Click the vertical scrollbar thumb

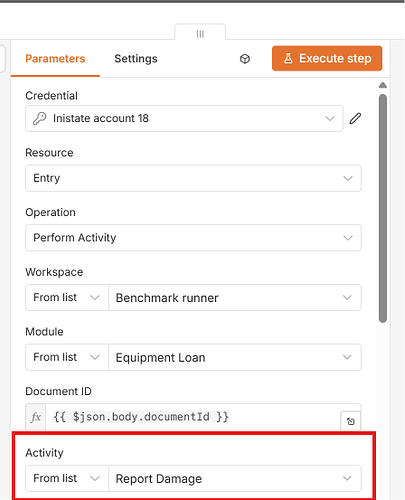(x=383, y=208)
